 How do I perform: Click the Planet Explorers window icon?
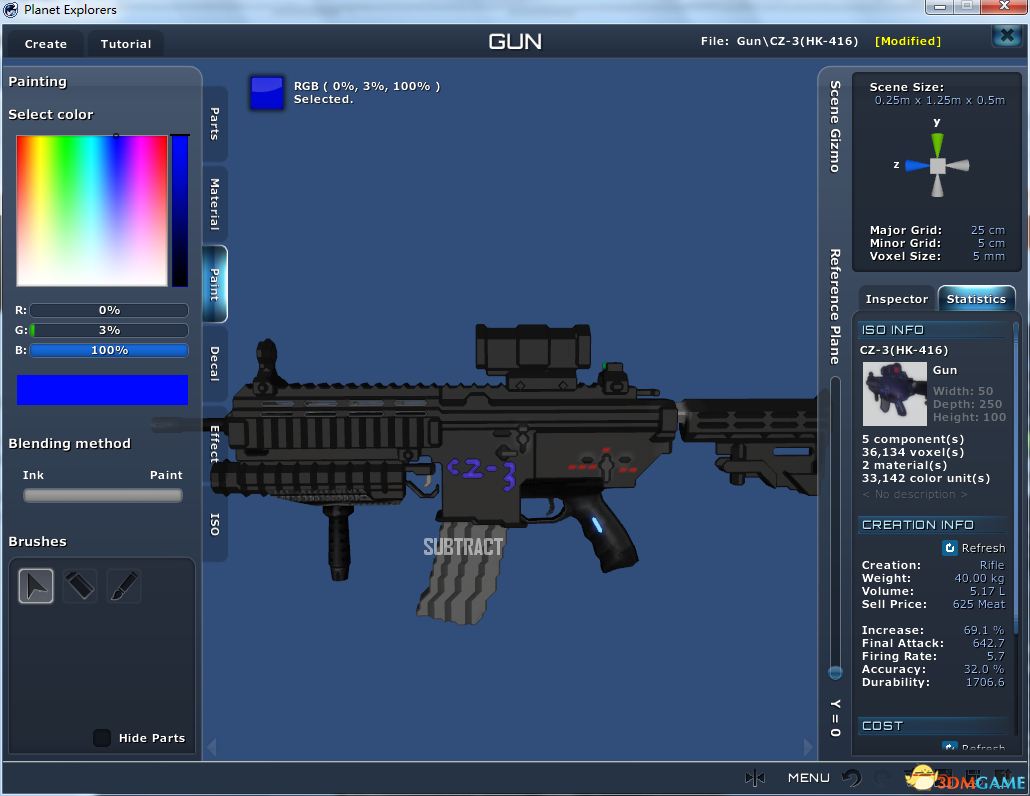click(11, 9)
